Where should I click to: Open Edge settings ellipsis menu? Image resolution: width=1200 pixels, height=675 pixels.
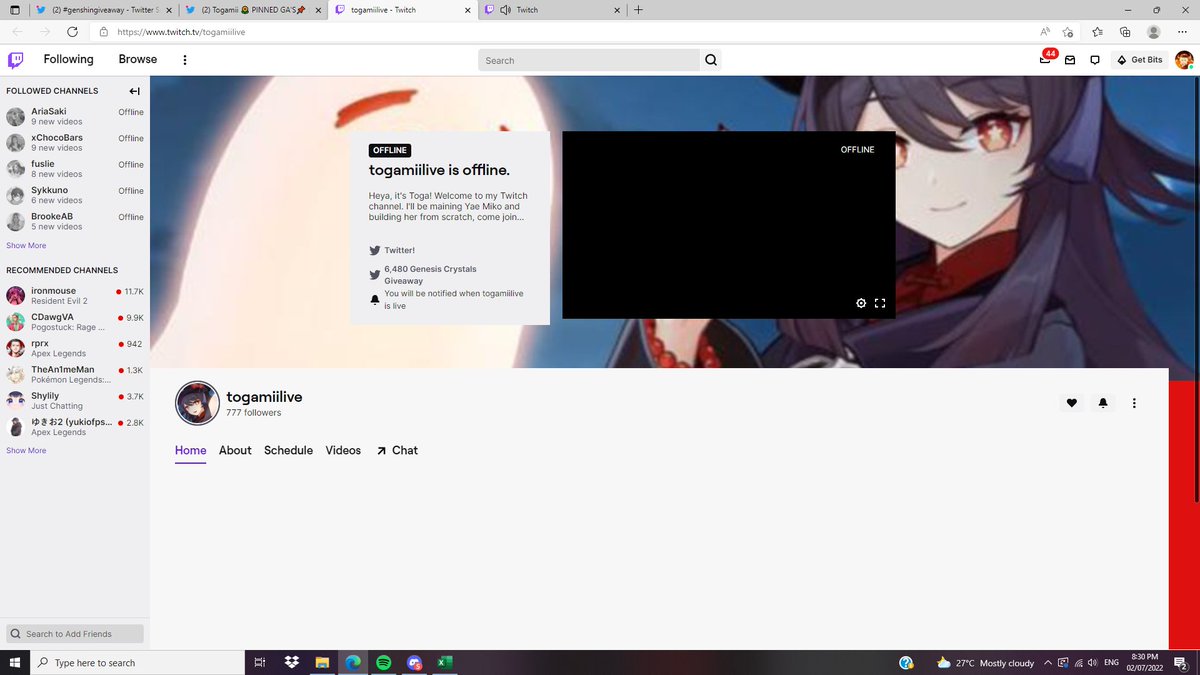(x=1182, y=32)
